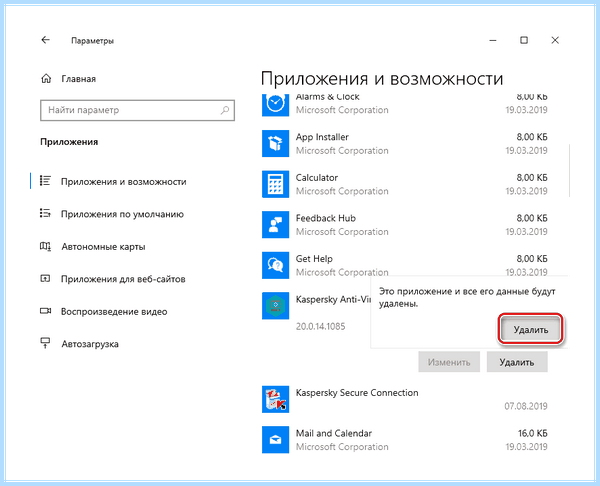Image resolution: width=600 pixels, height=486 pixels.
Task: Go to Главная settings page
Action: [78, 79]
